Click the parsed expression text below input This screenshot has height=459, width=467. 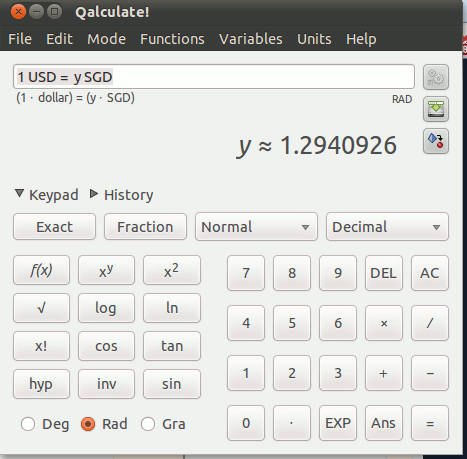tap(75, 98)
